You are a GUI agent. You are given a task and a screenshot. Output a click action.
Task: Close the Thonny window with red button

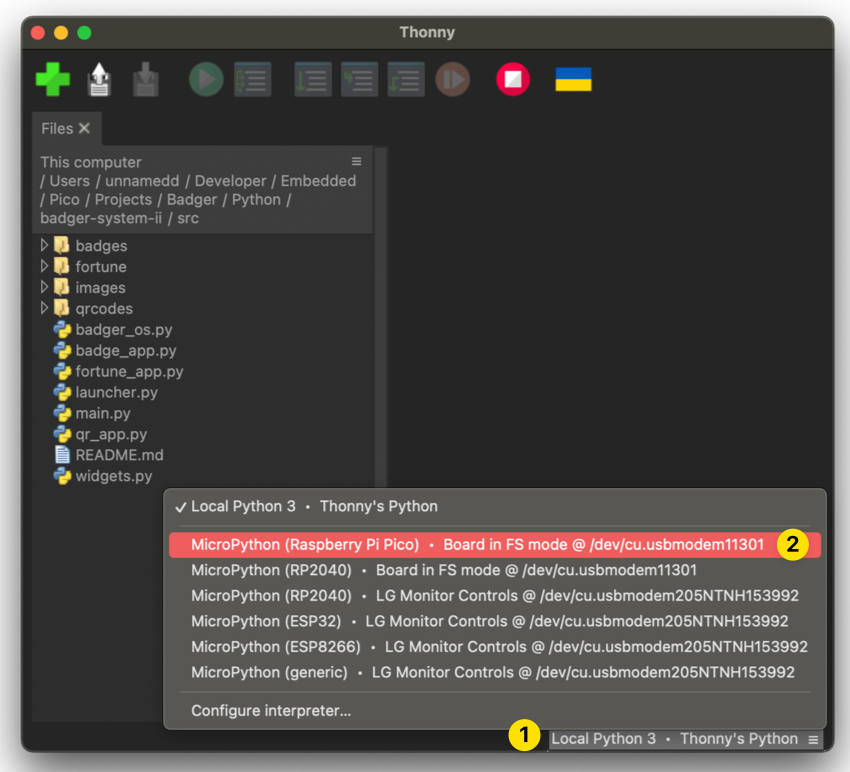(38, 33)
